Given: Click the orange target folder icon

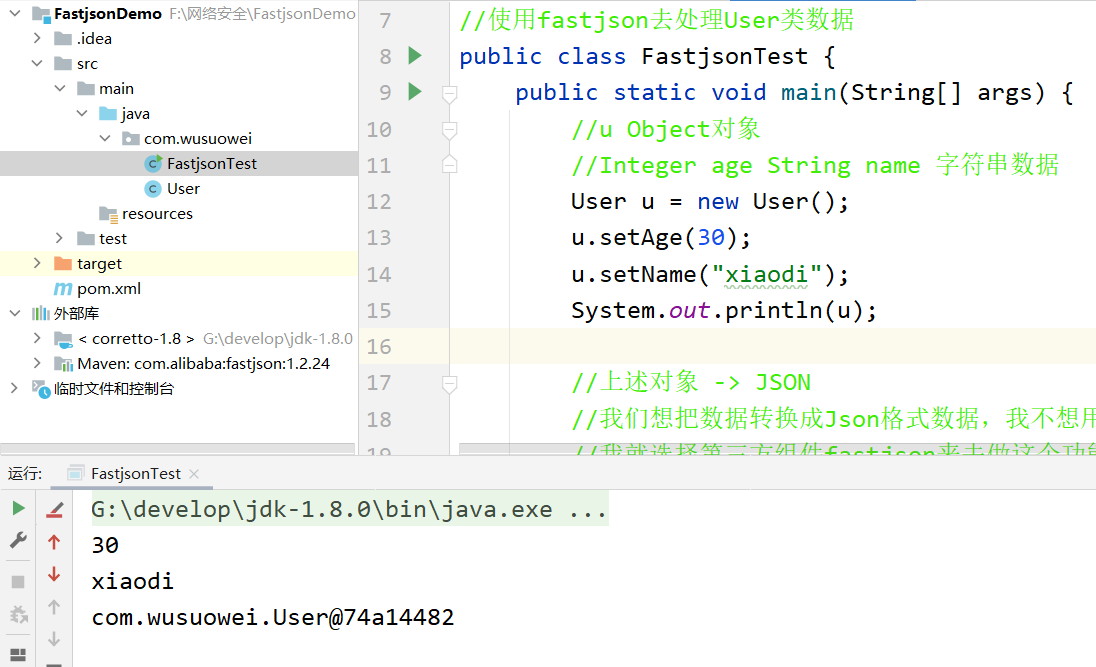Looking at the screenshot, I should [63, 263].
